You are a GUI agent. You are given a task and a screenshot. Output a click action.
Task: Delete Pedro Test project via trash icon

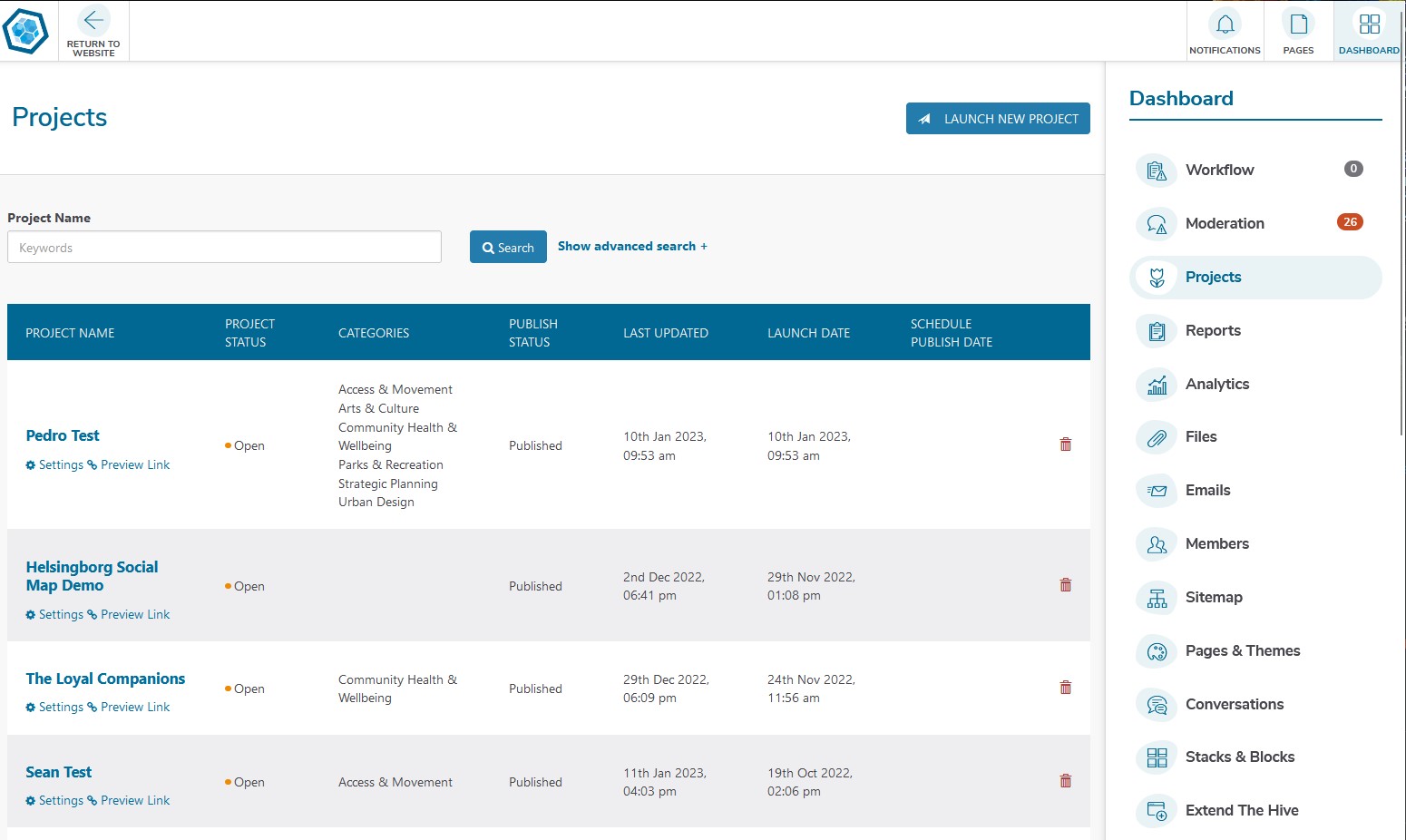[x=1066, y=444]
